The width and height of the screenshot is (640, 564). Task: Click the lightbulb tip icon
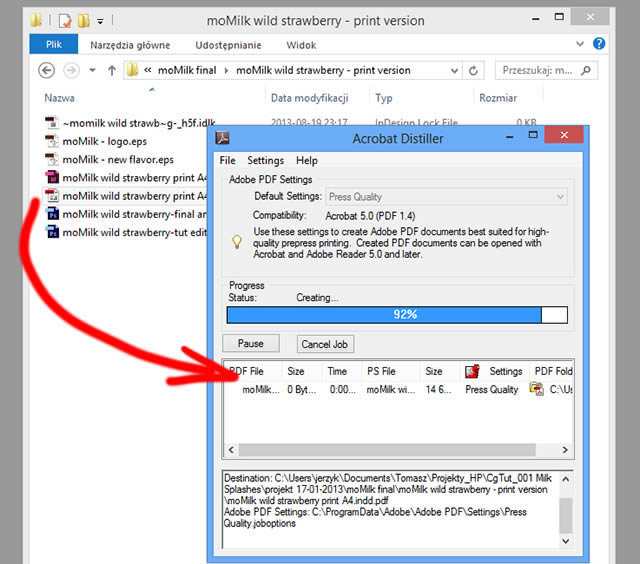237,242
